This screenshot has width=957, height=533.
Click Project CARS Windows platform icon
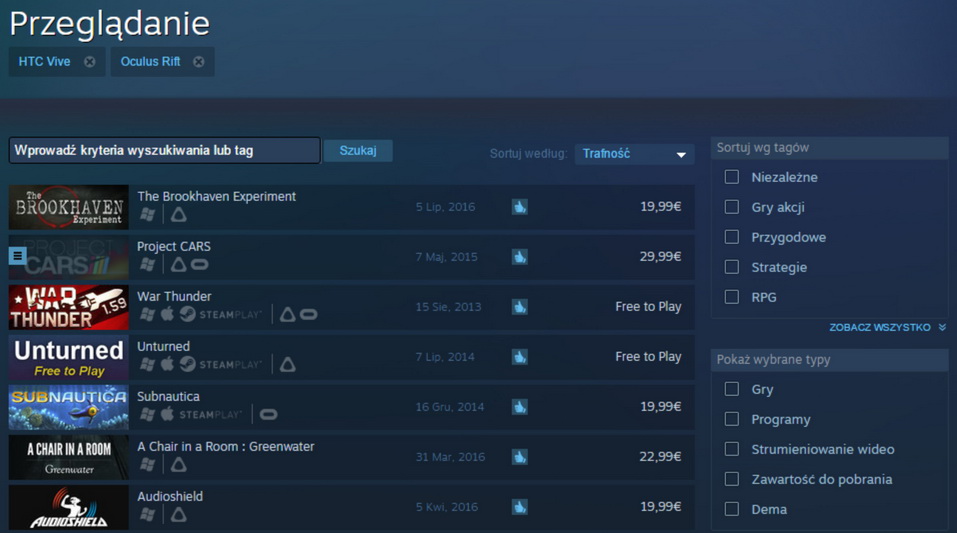click(x=148, y=265)
